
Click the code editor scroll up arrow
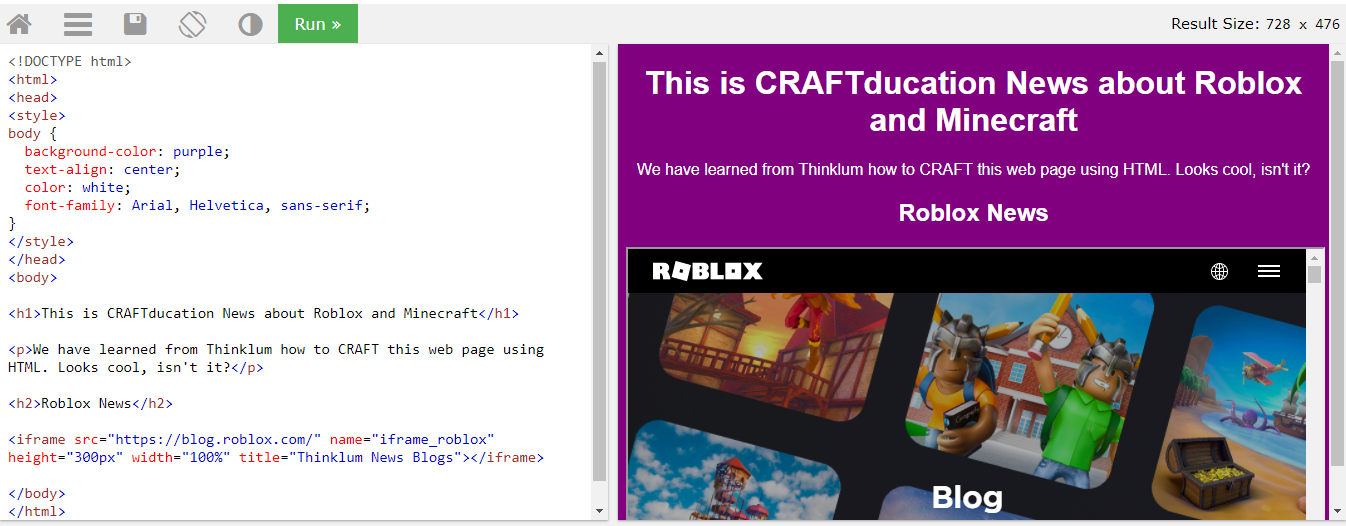pos(600,53)
